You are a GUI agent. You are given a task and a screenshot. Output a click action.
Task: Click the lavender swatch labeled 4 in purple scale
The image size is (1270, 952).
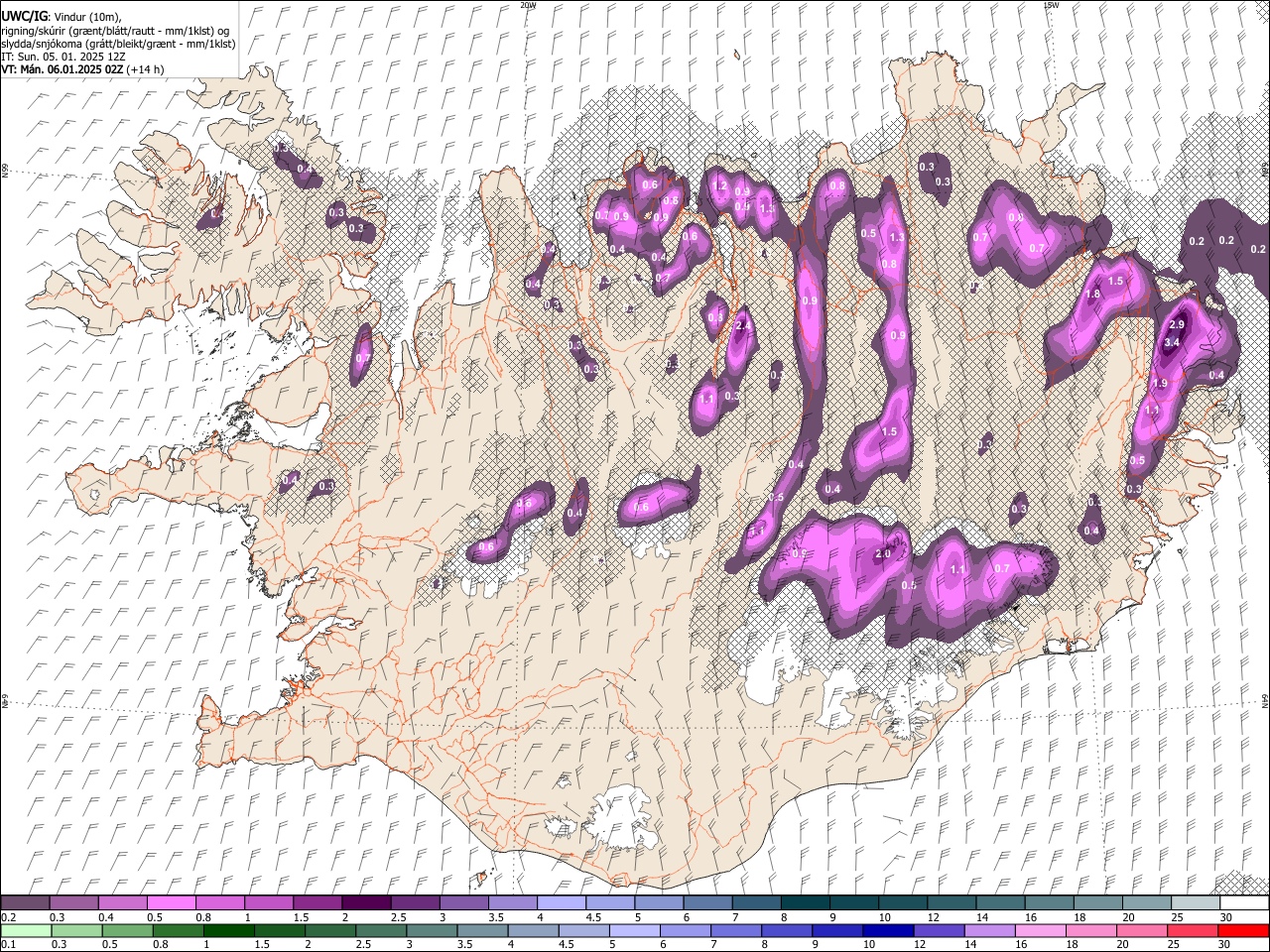pos(562,903)
